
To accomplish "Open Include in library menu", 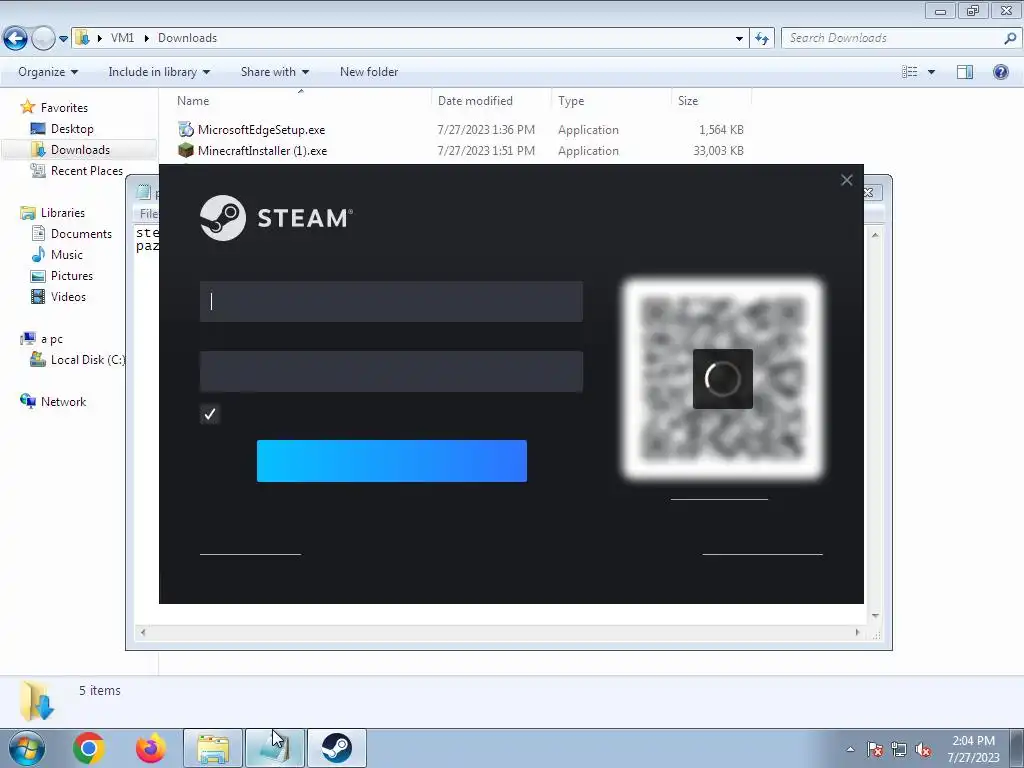I will [159, 72].
